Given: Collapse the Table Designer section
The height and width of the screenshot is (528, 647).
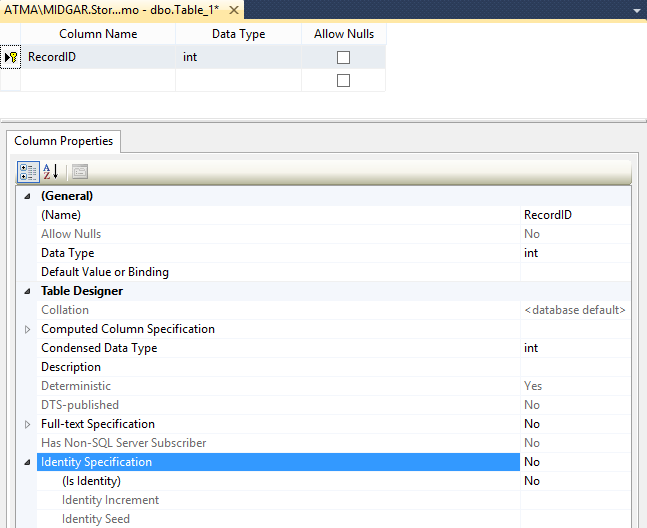Looking at the screenshot, I should pos(27,291).
